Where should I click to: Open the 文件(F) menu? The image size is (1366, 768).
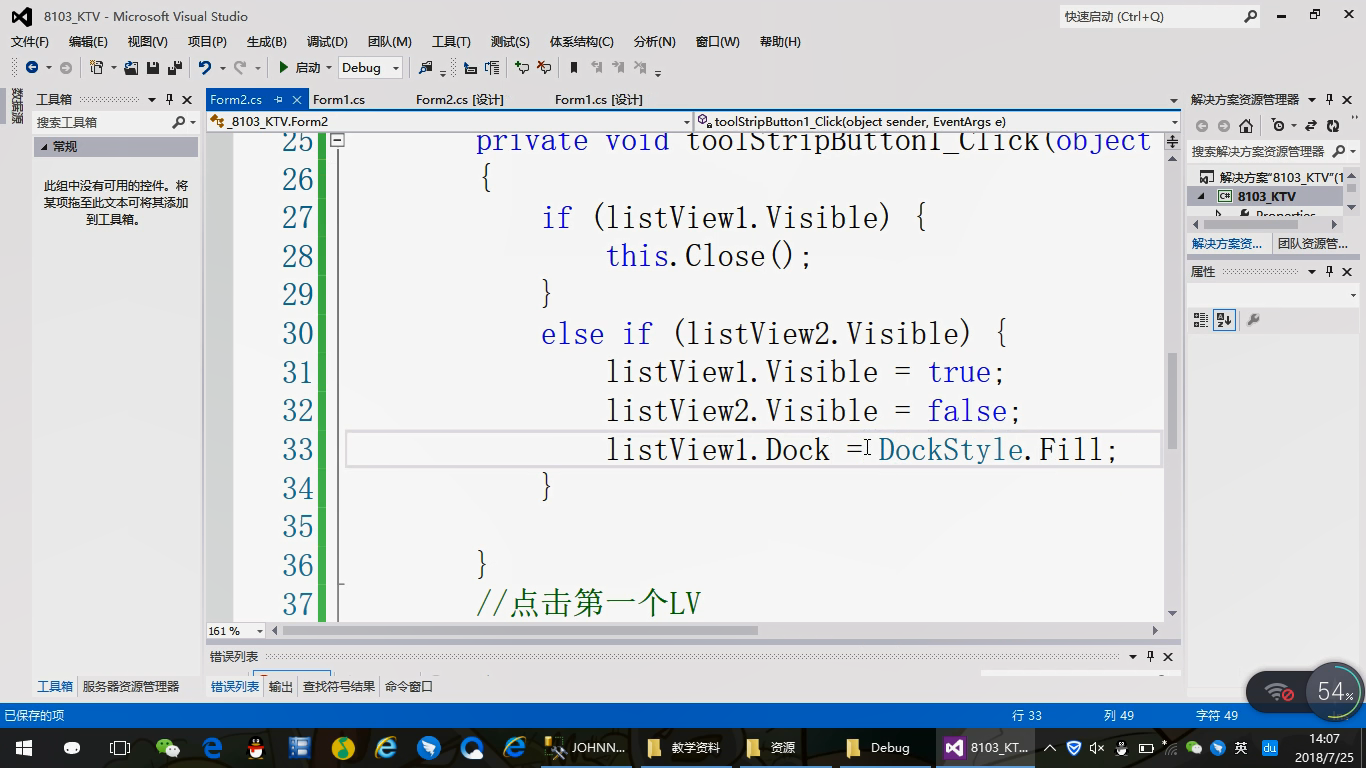(30, 41)
